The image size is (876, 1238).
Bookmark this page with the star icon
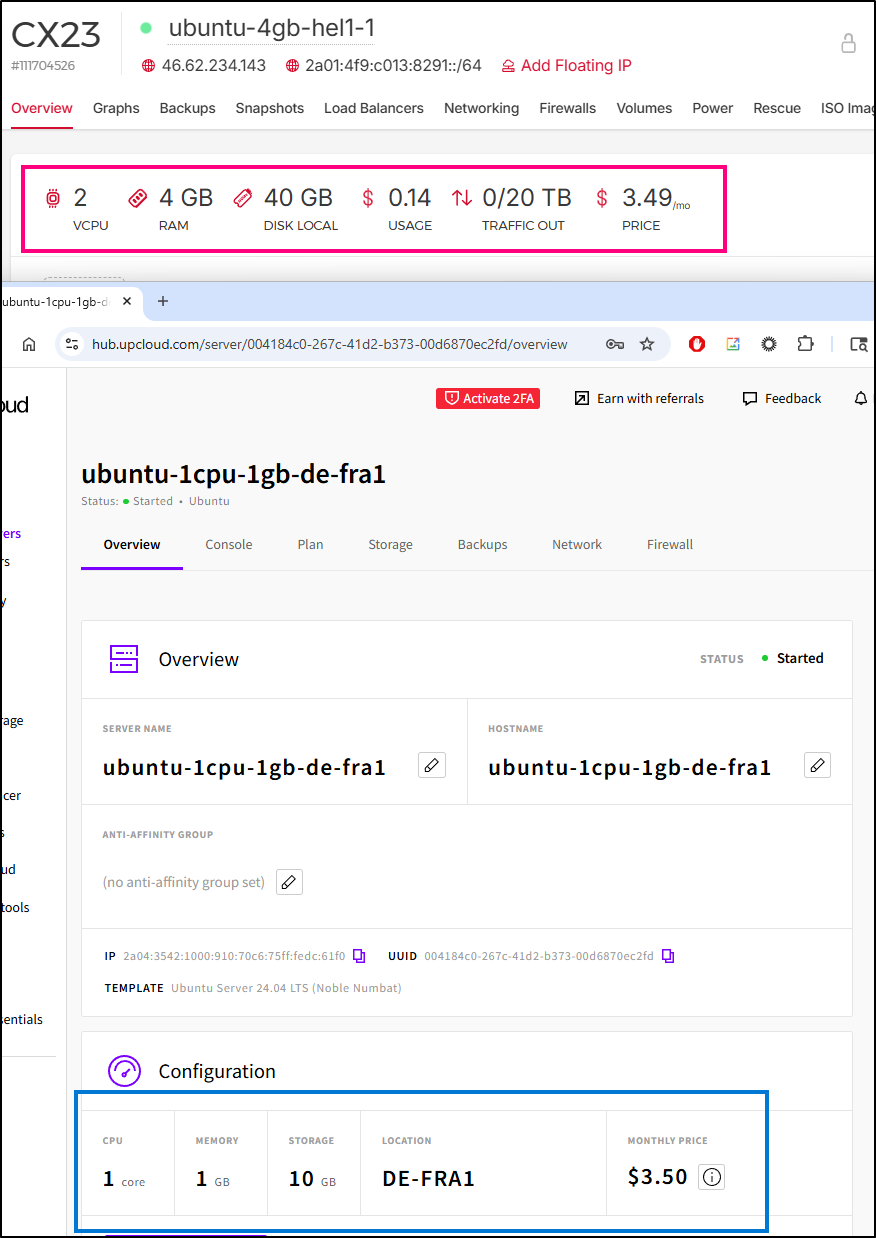point(647,344)
